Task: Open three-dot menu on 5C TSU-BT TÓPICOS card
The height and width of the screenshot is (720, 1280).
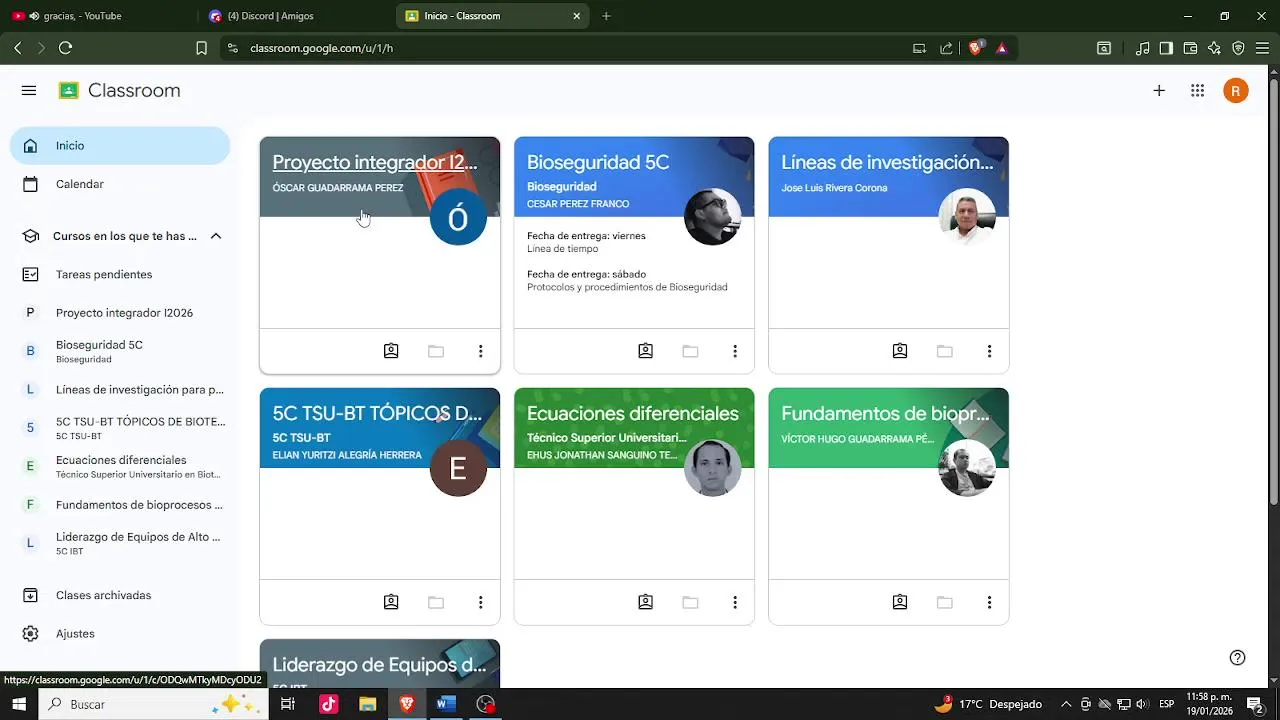Action: [481, 602]
